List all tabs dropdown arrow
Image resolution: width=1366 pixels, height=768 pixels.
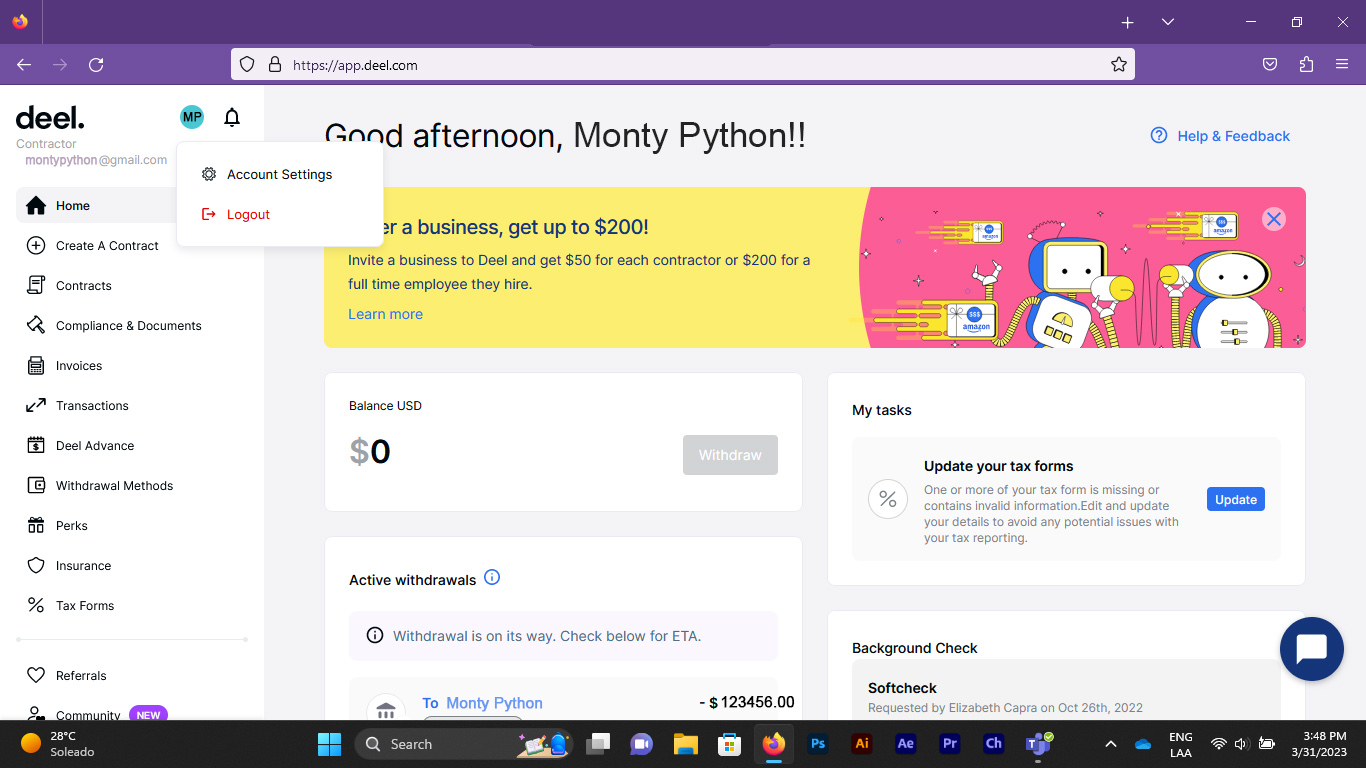coord(1167,22)
